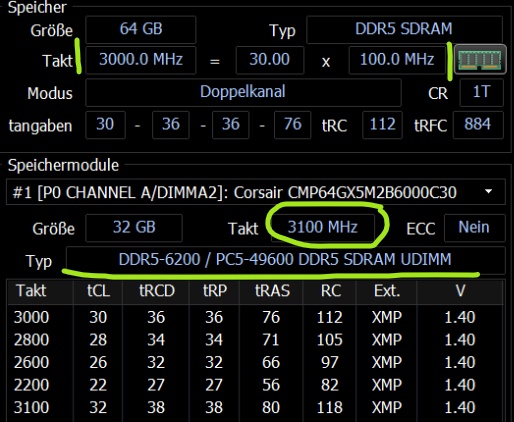
Task: Click tRCD value '34' in the 2800 row
Action: (x=156, y=340)
